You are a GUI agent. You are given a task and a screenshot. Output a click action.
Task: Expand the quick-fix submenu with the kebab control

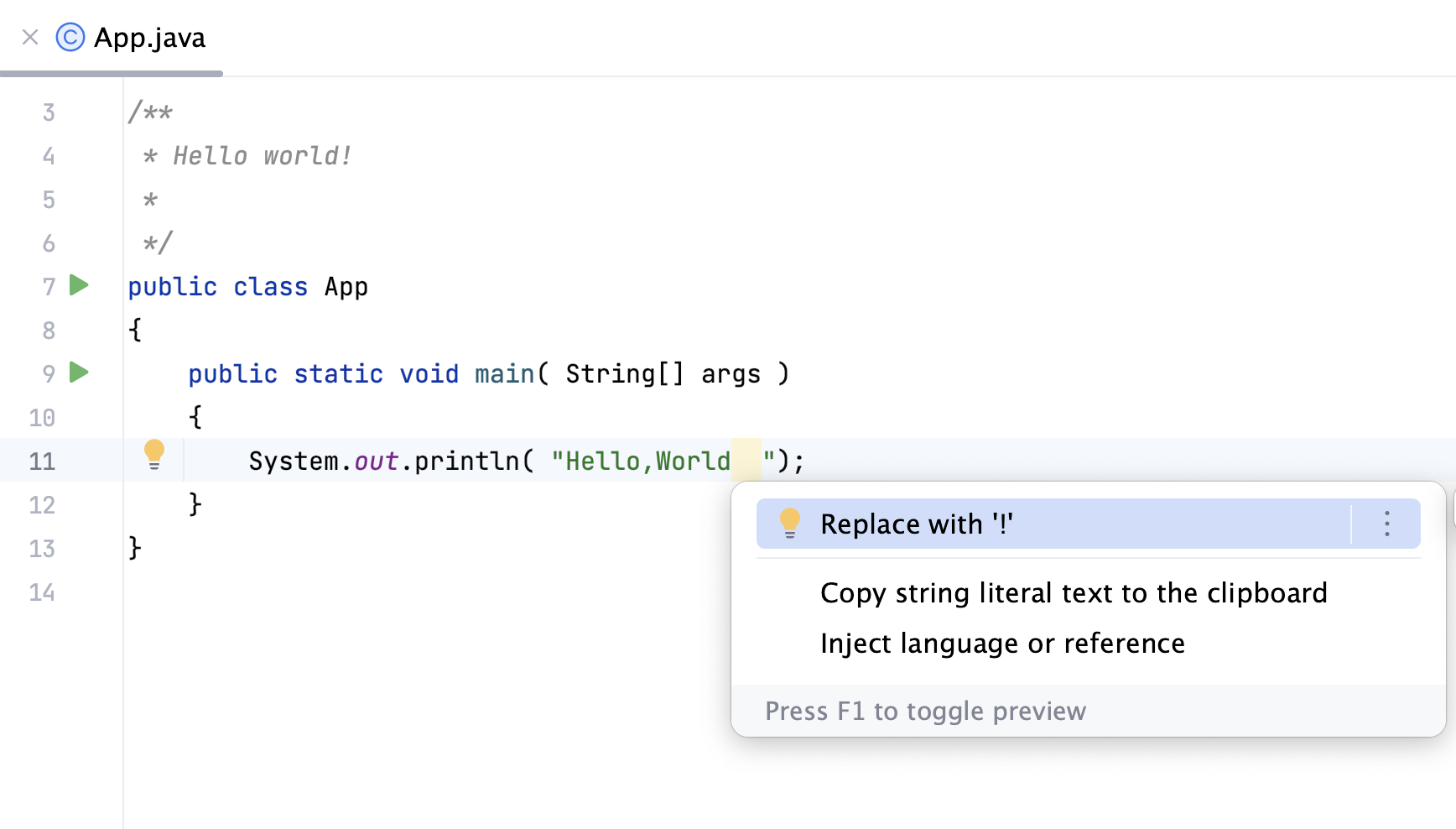tap(1386, 524)
